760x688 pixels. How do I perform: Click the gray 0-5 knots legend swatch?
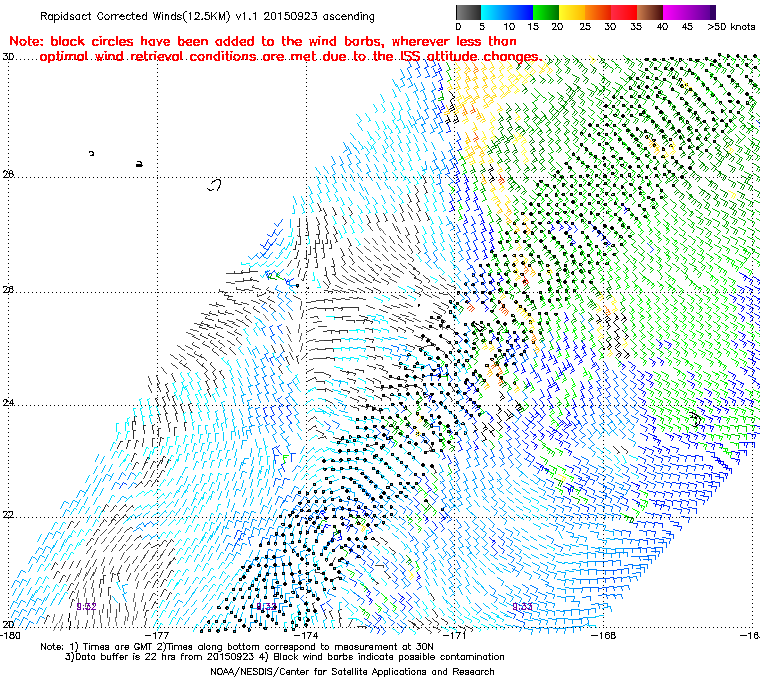point(468,13)
